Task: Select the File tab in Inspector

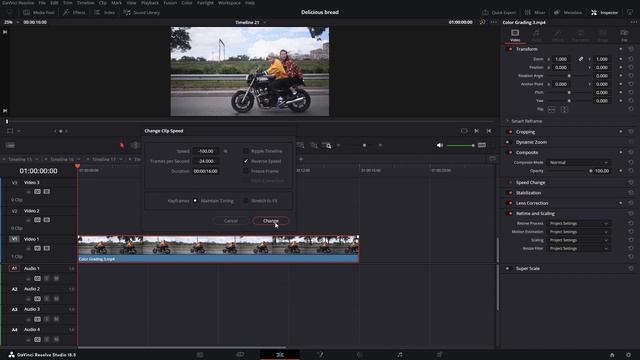Action: point(624,36)
